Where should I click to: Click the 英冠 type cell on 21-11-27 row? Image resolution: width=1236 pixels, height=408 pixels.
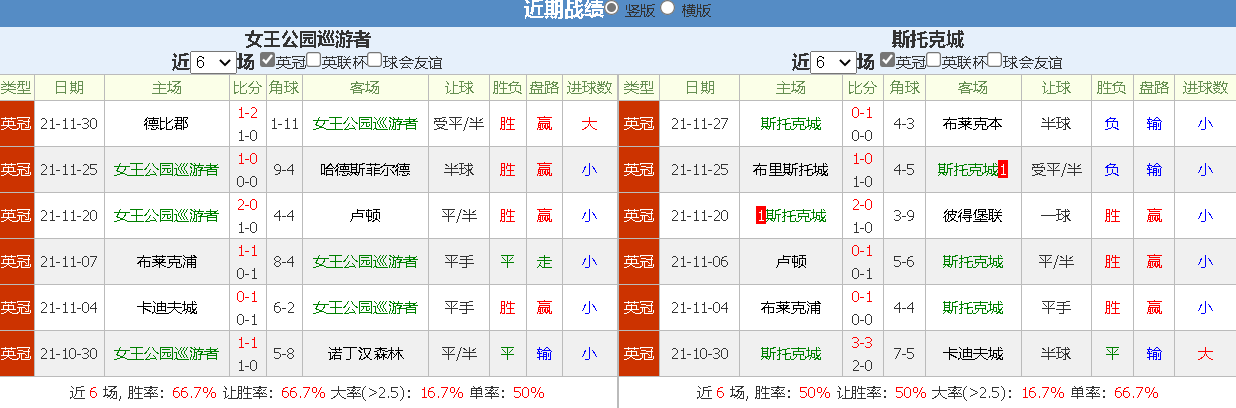tap(639, 124)
